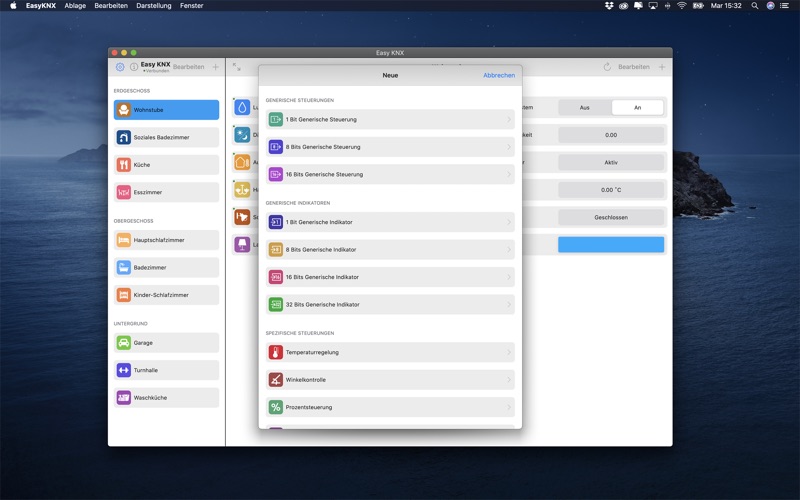Open Spotlight search in the menu bar
800x500 pixels.
click(x=755, y=6)
